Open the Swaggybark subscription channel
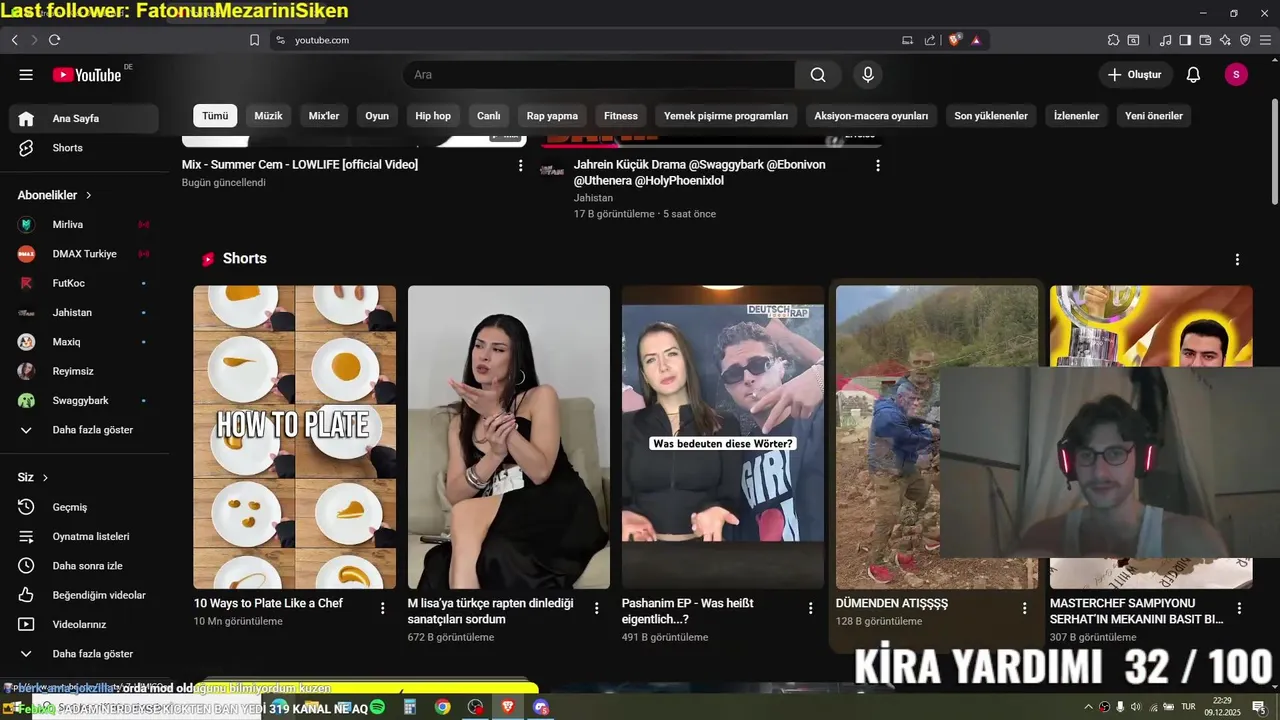 (x=84, y=401)
